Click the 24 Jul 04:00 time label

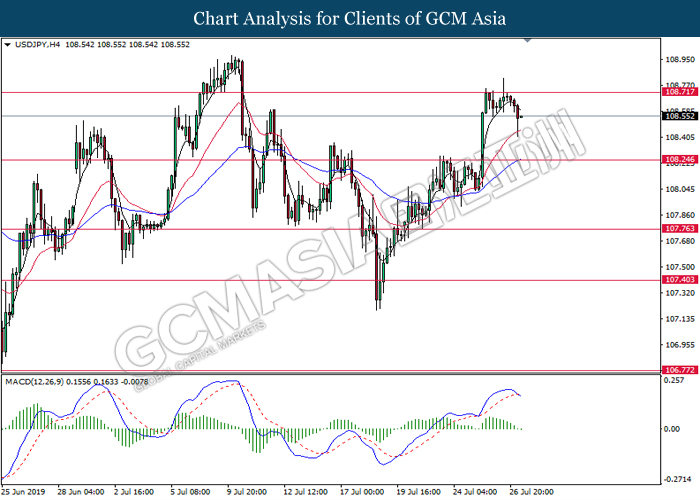point(475,492)
